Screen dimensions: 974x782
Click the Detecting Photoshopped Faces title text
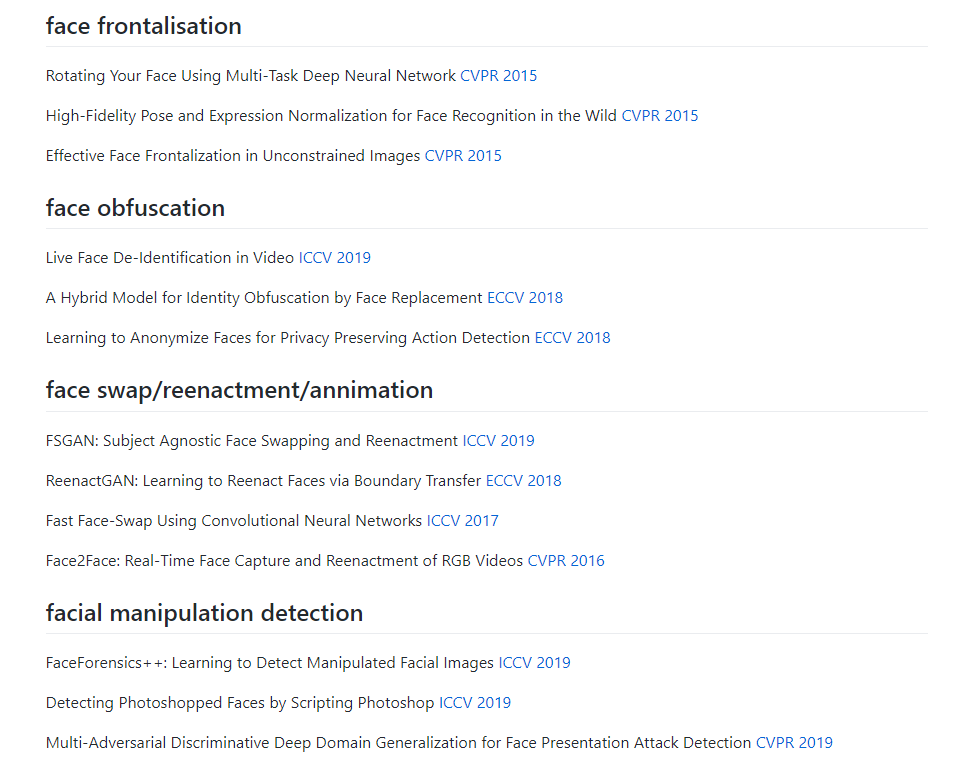(240, 703)
